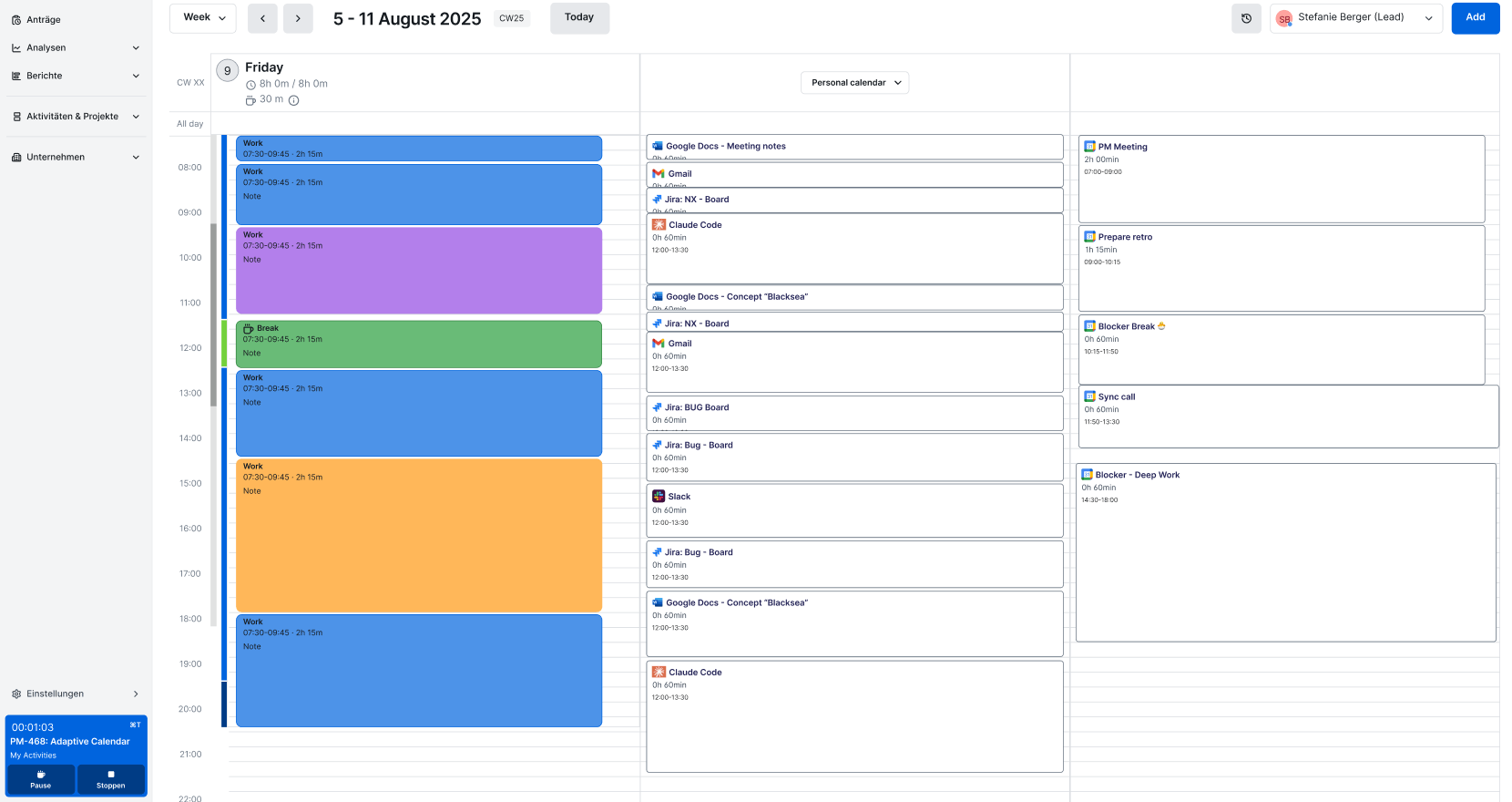This screenshot has width=1512, height=802.
Task: Click the Gmail icon in top entry
Action: pyautogui.click(x=659, y=174)
